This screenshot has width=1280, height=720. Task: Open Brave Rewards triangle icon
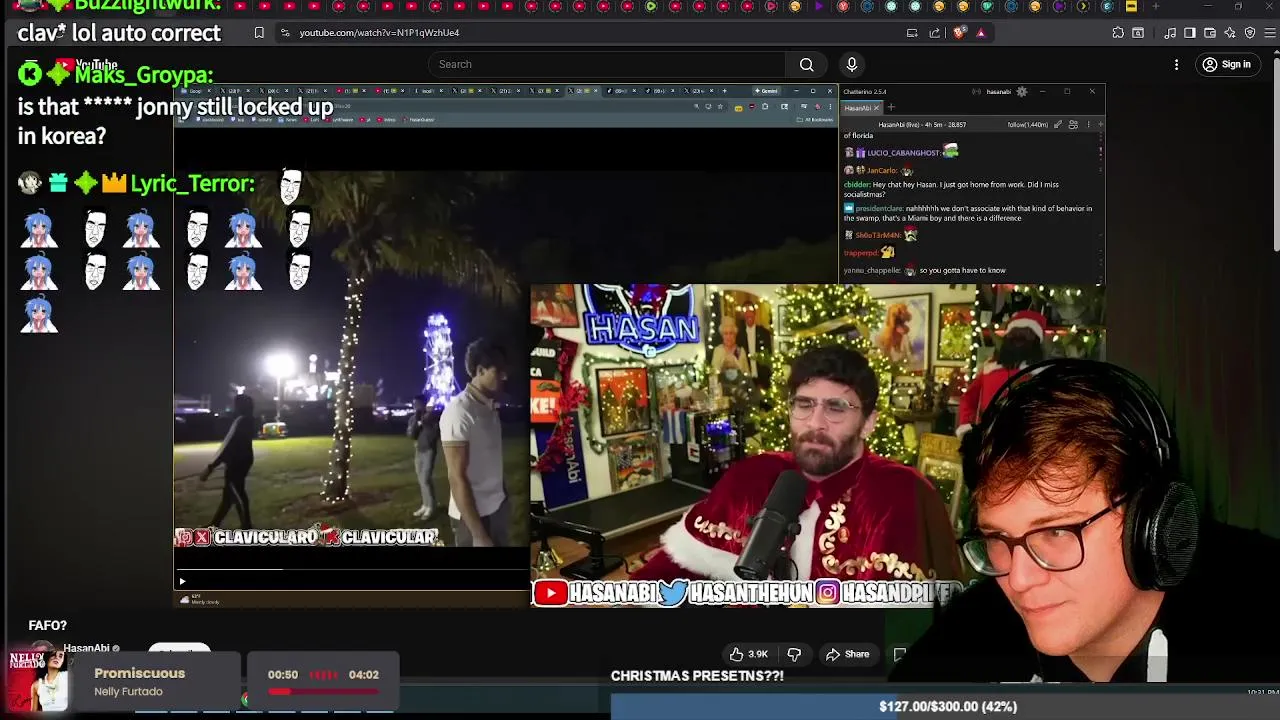981,32
